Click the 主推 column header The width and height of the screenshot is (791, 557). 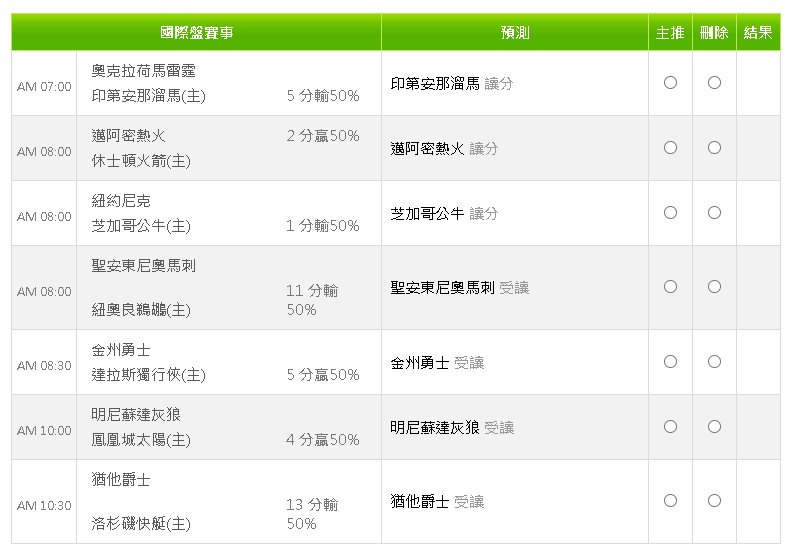click(670, 33)
